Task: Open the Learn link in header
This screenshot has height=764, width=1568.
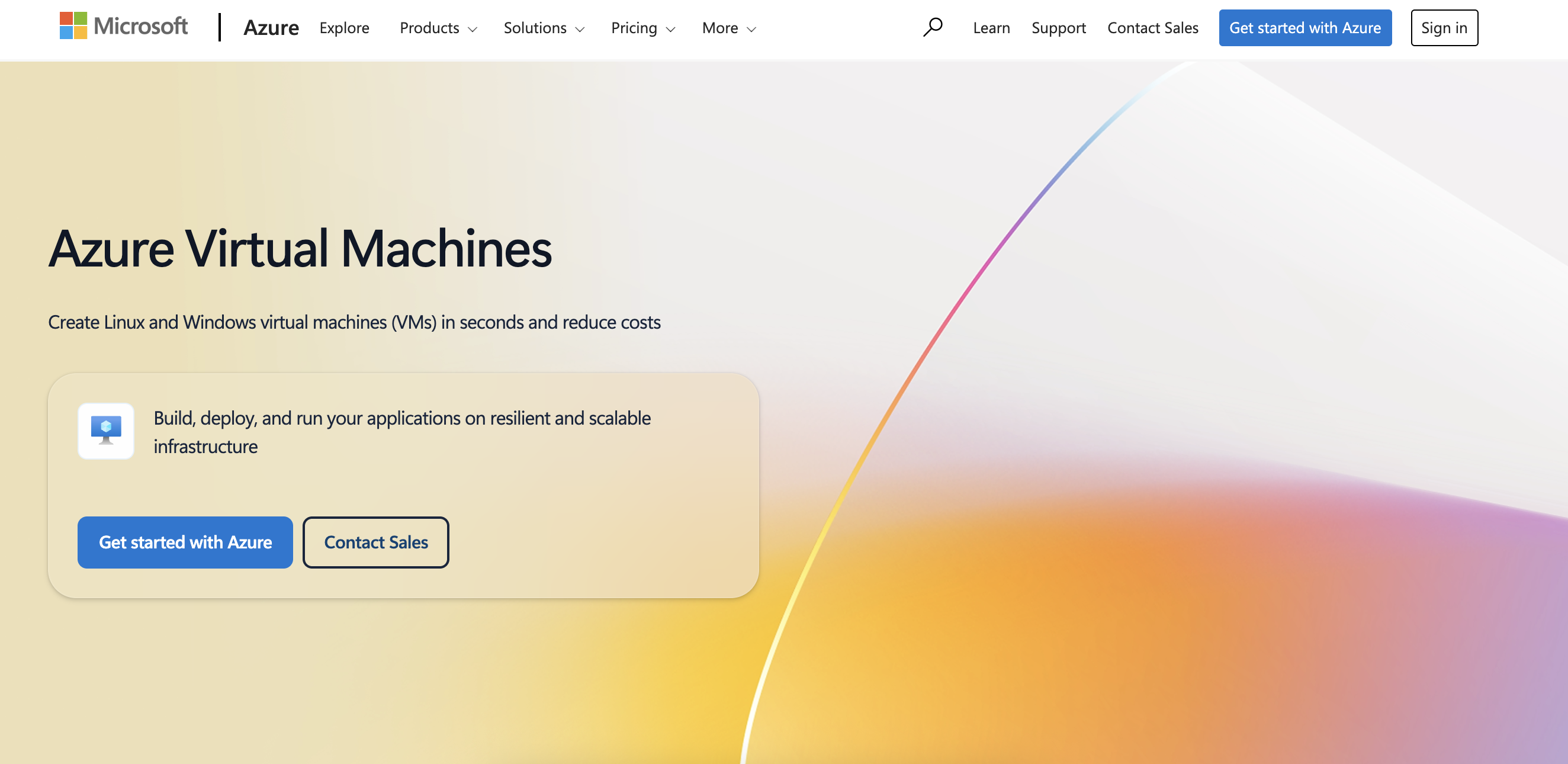Action: 991,28
